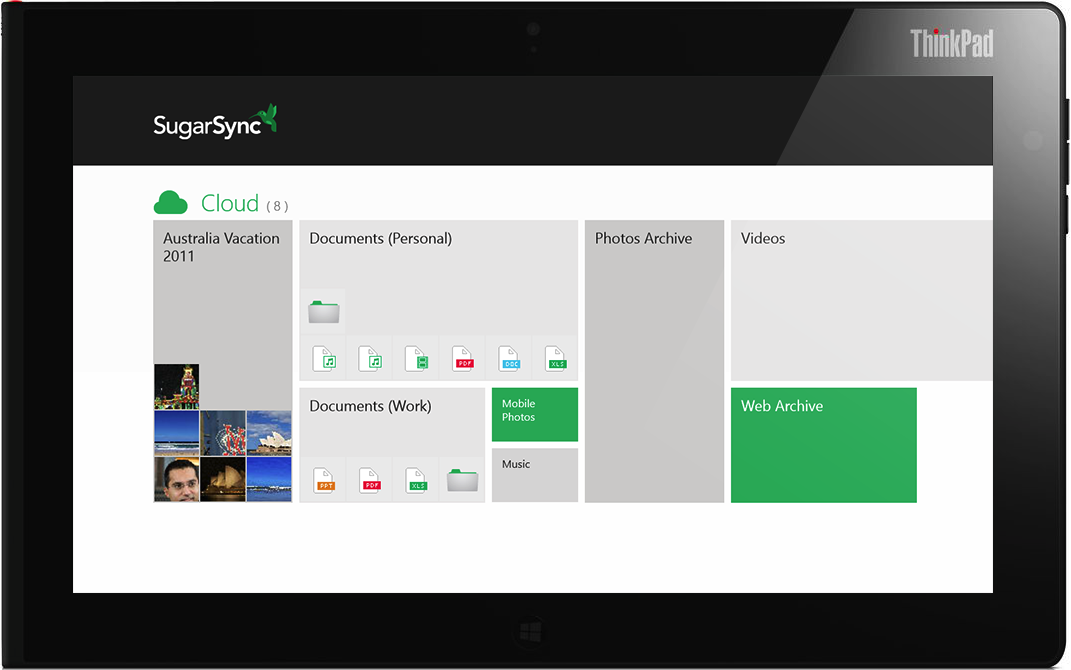Click the SugarSync hummingbird logo
The image size is (1071, 670).
pyautogui.click(x=267, y=119)
